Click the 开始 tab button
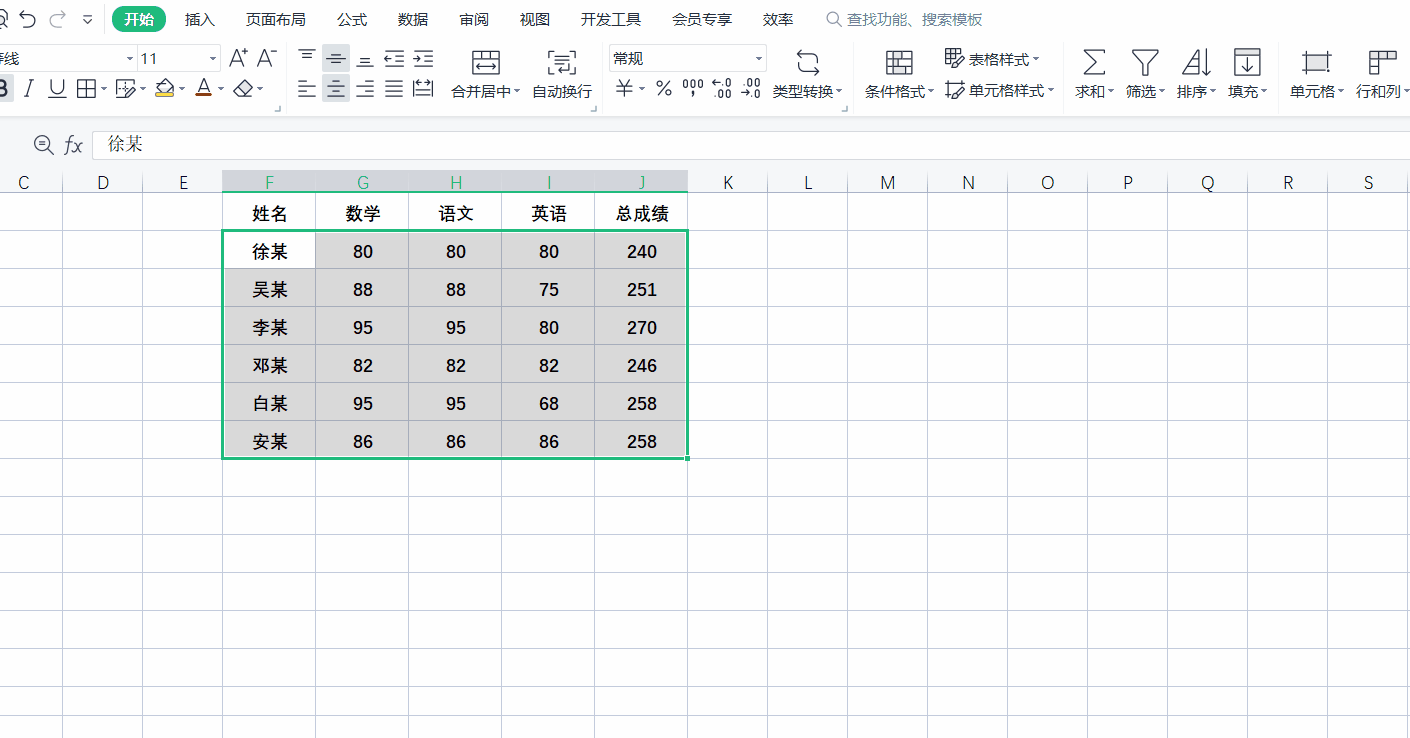The image size is (1410, 738). click(139, 19)
